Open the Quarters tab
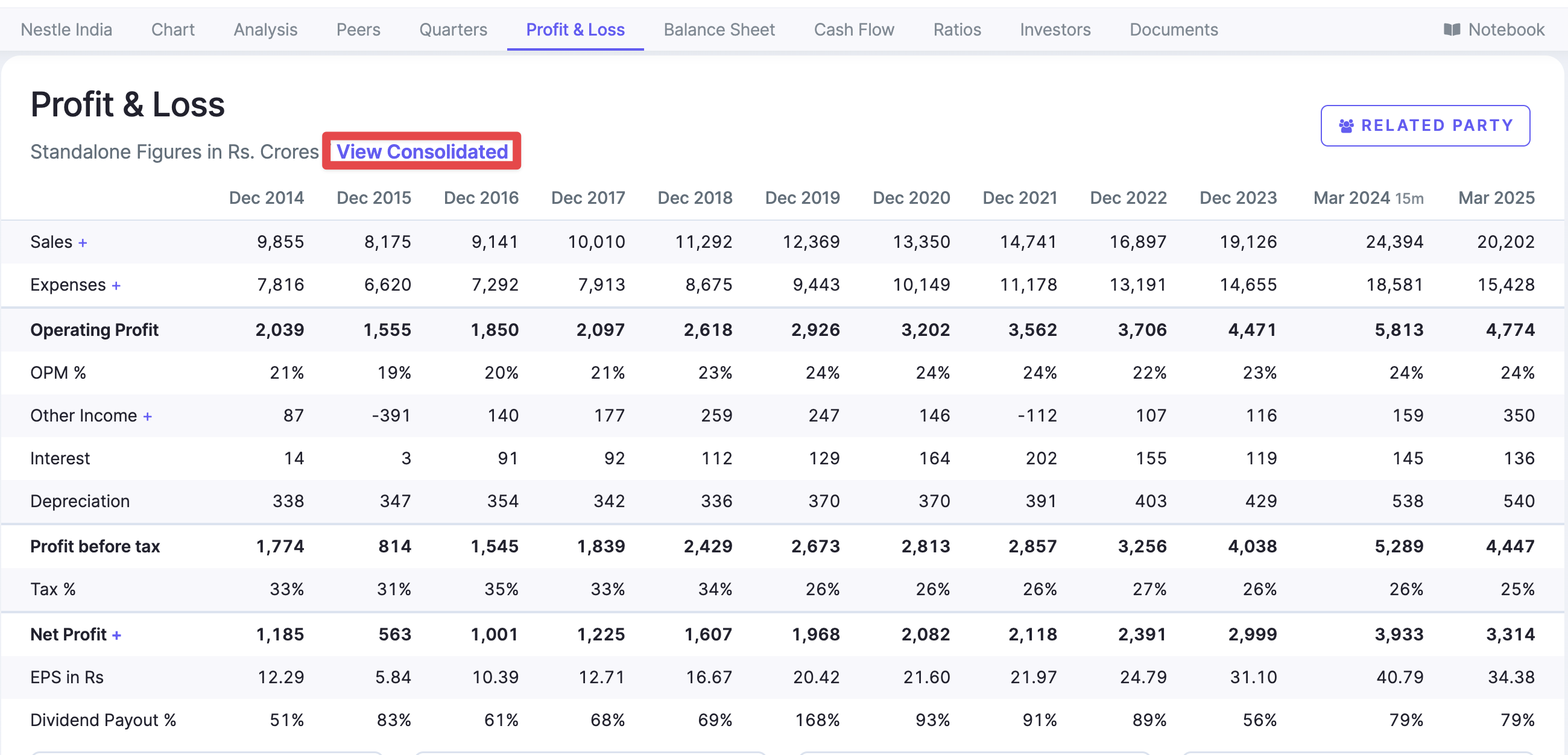Viewport: 1568px width, 755px height. tap(453, 29)
